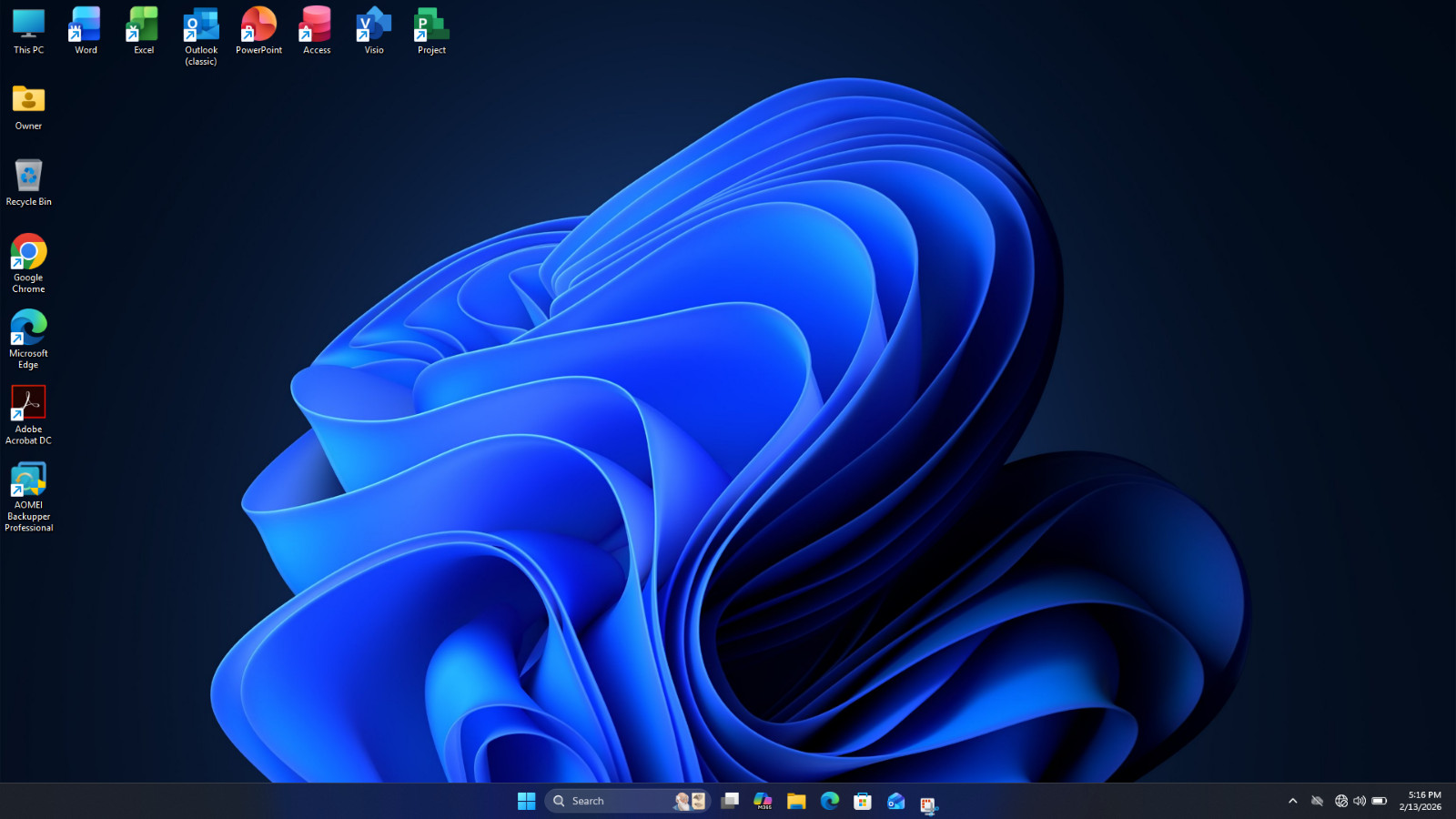The height and width of the screenshot is (819, 1456).
Task: Select the Google Chrome shortcut
Action: 28,264
